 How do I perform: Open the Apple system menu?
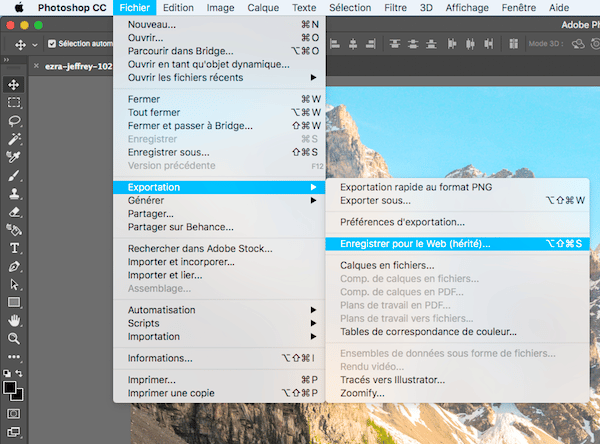click(18, 8)
